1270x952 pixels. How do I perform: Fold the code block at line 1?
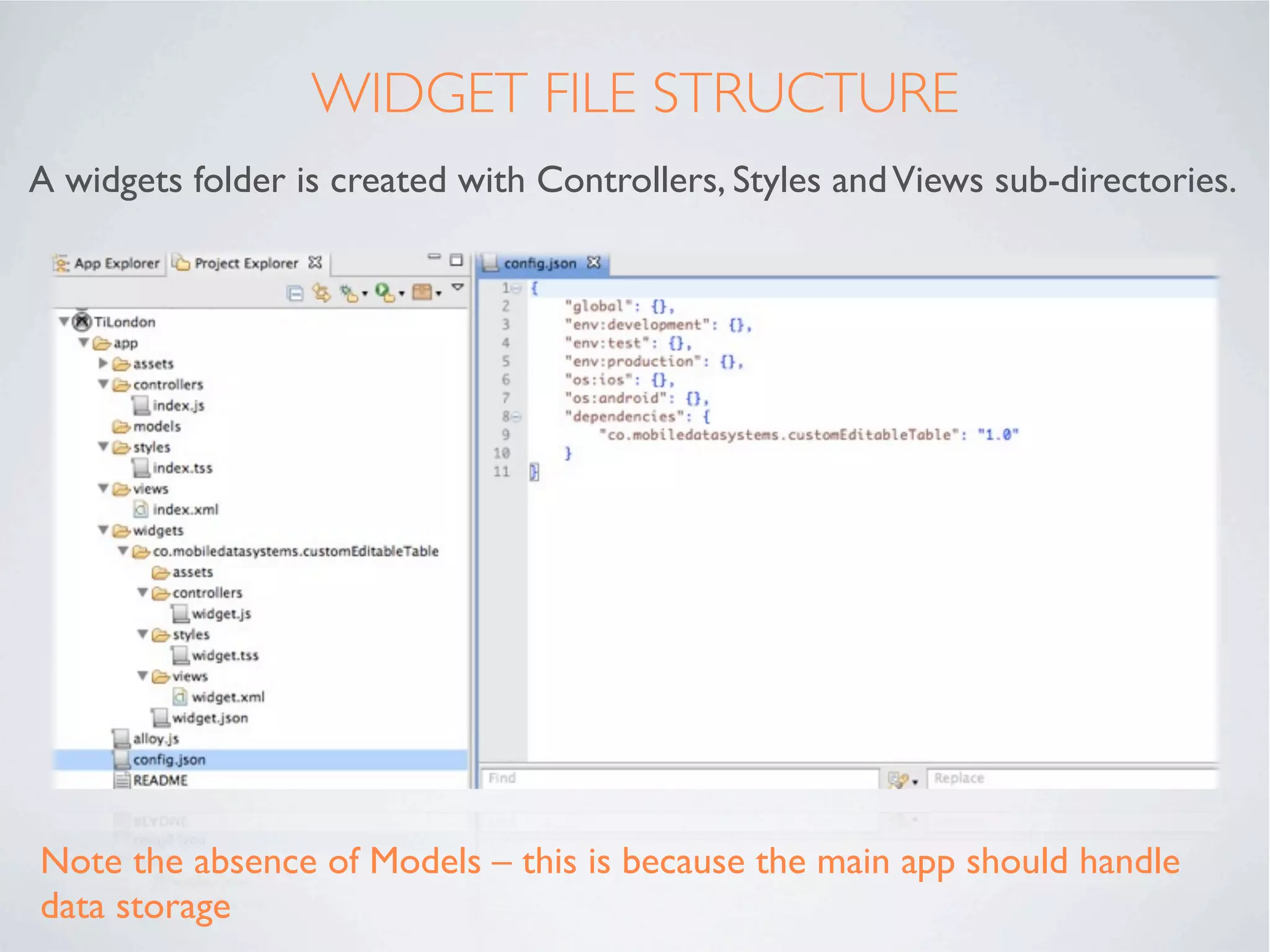coord(516,288)
